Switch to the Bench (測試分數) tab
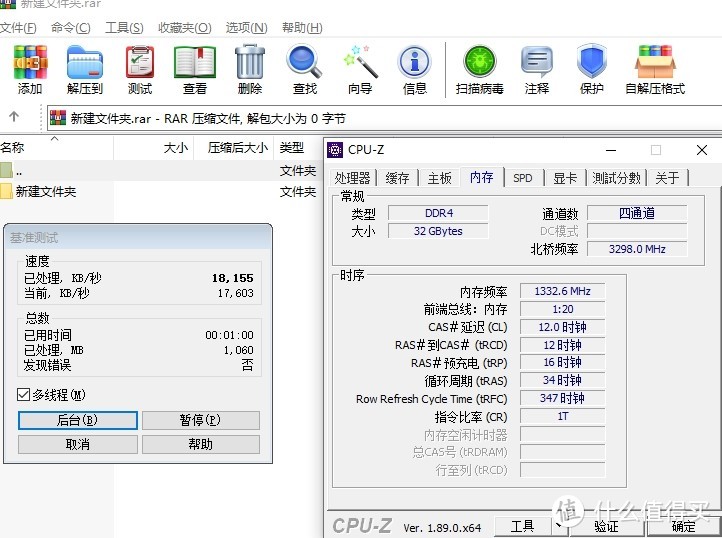Viewport: 722px width, 538px height. click(617, 178)
